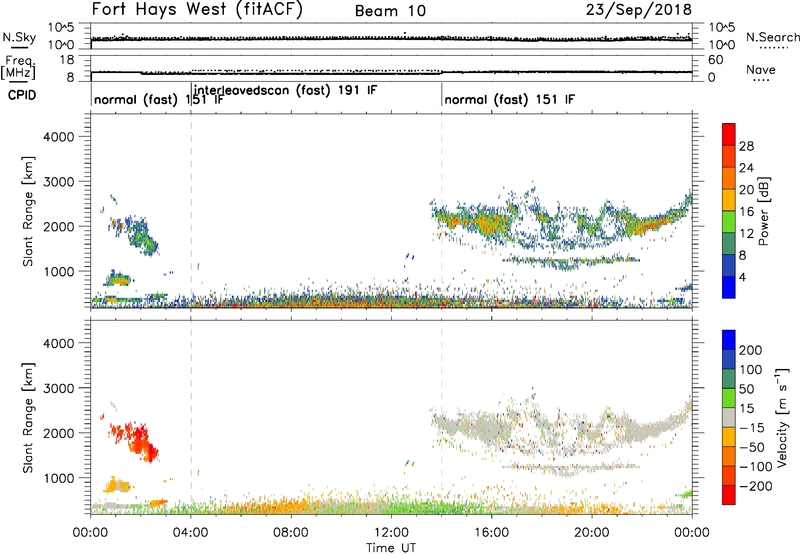Pick the orange 20–24 dB power colorbar segment

tap(729, 178)
